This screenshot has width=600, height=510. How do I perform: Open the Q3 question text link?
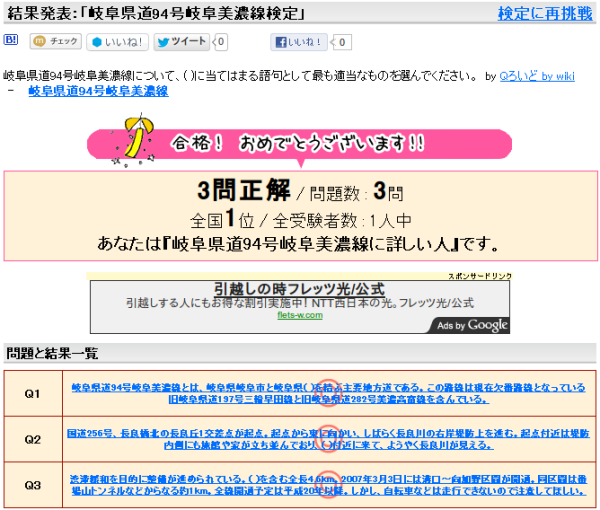click(328, 485)
